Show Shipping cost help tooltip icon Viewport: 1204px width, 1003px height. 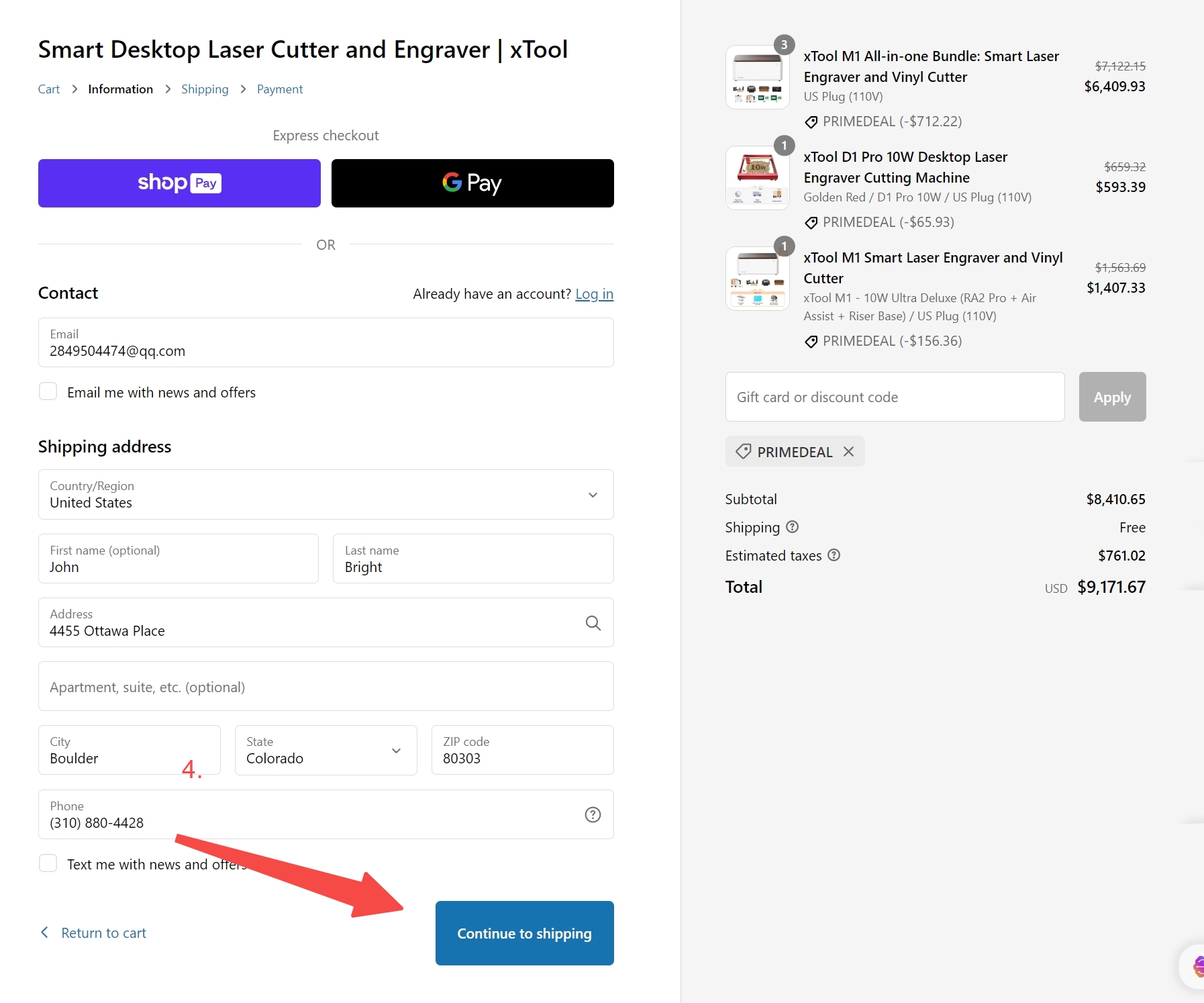(793, 527)
